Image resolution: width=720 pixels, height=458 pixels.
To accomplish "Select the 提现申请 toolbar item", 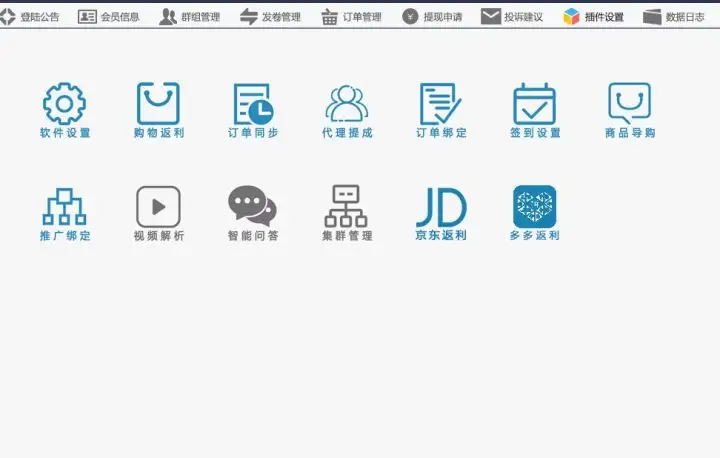I will pyautogui.click(x=432, y=17).
